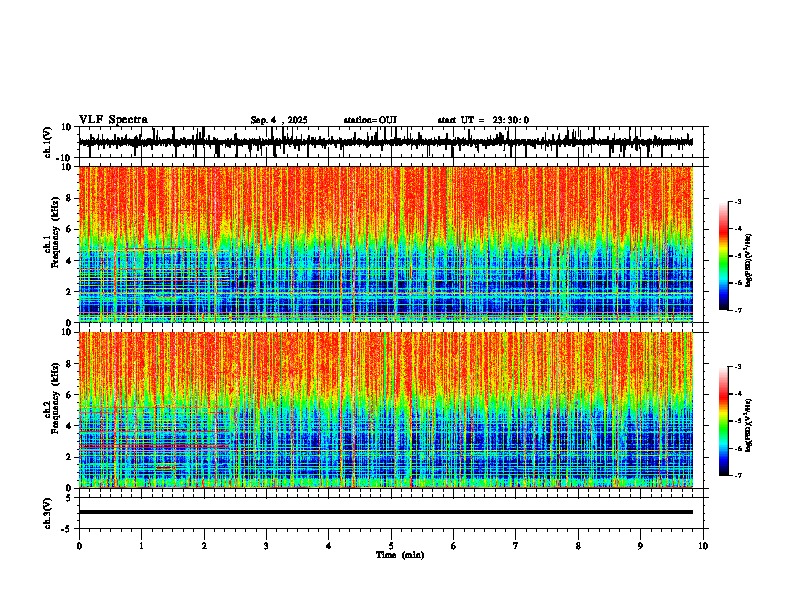The width and height of the screenshot is (792, 612).
Task: Click time axis tick label "3"
Action: coord(266,546)
